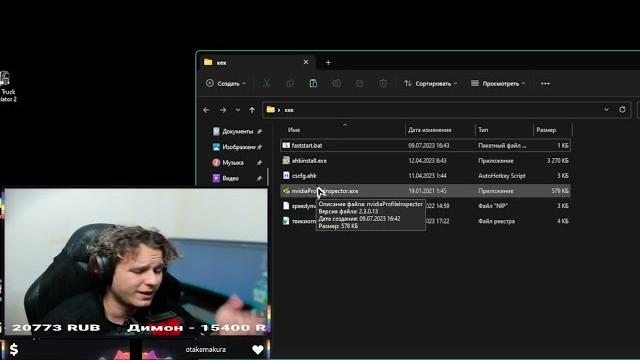This screenshot has width=640, height=360.
Task: Click the Share icon in toolbar
Action: (x=360, y=84)
